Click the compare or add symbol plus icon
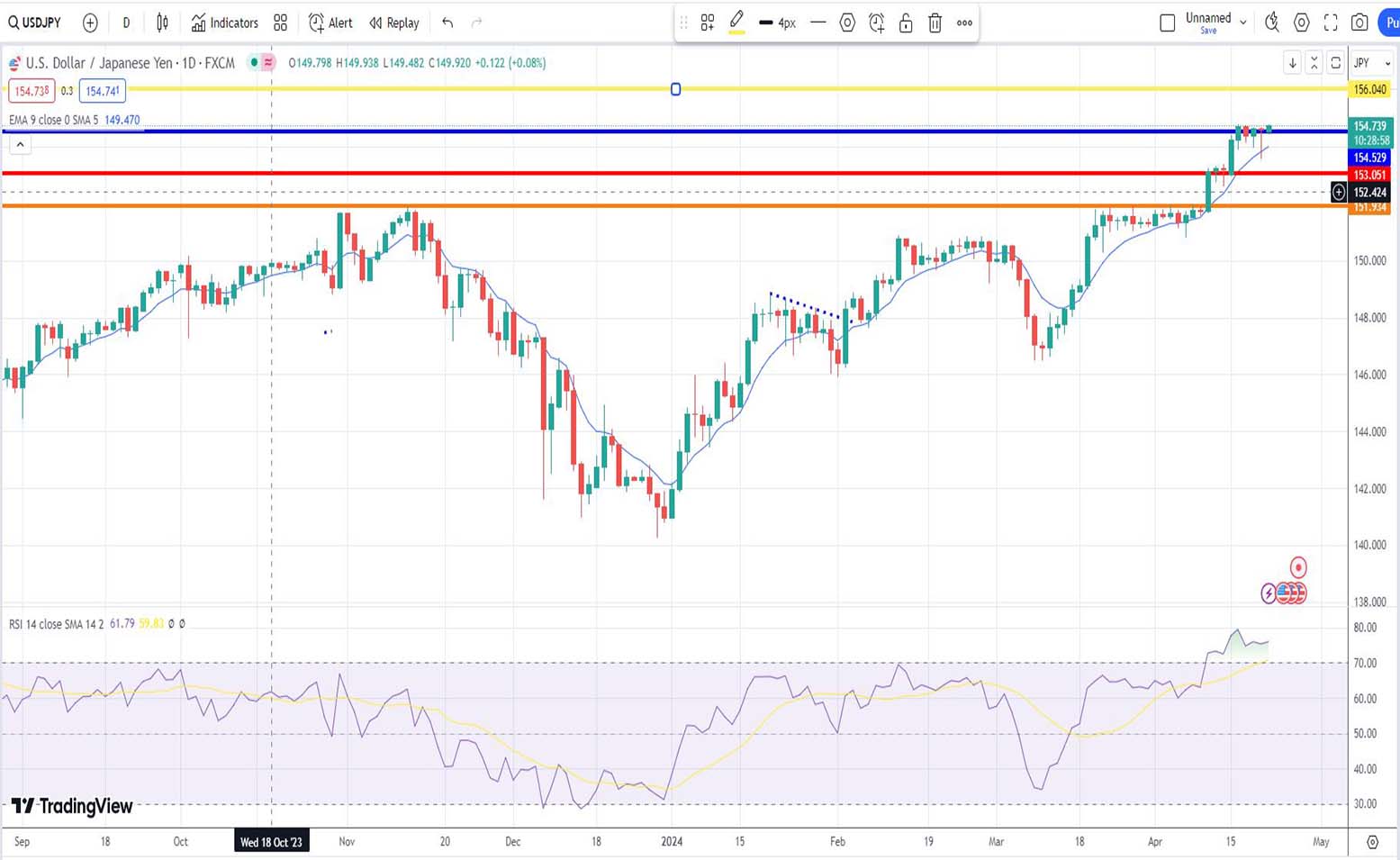1400x860 pixels. [x=90, y=23]
